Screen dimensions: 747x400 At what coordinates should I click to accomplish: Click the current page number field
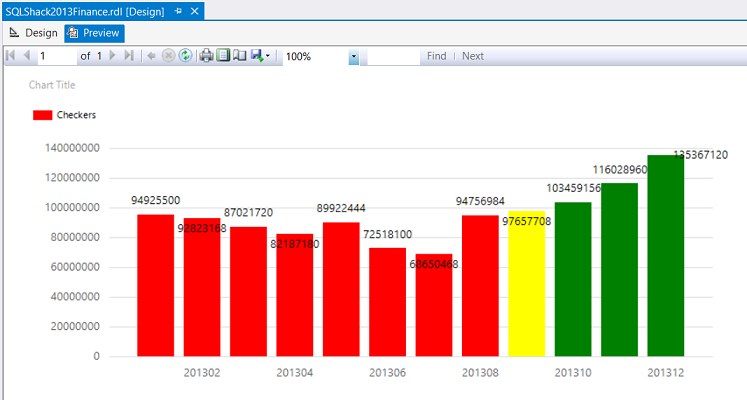click(56, 56)
